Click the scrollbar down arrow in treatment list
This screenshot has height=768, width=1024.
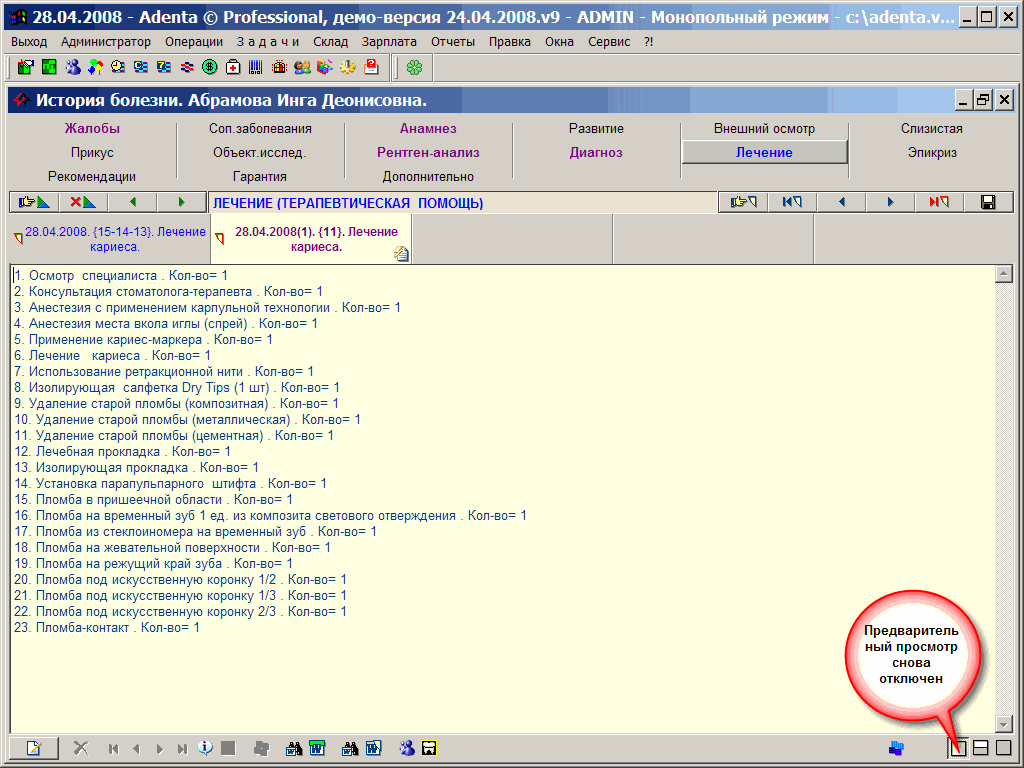pyautogui.click(x=1004, y=724)
